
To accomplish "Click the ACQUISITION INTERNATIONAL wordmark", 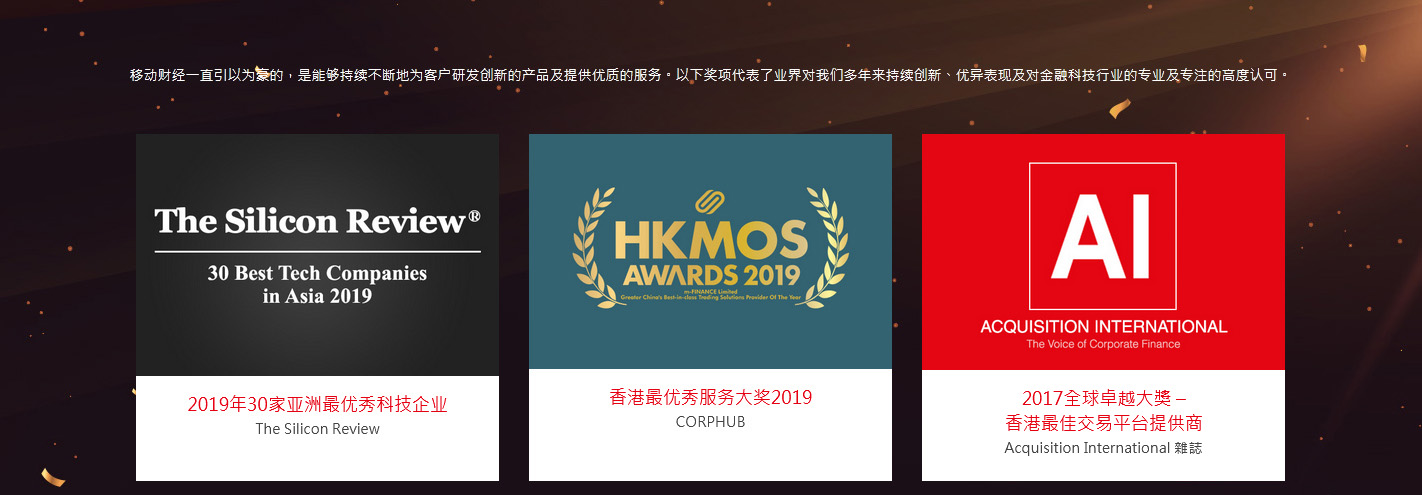I will coord(1103,327).
